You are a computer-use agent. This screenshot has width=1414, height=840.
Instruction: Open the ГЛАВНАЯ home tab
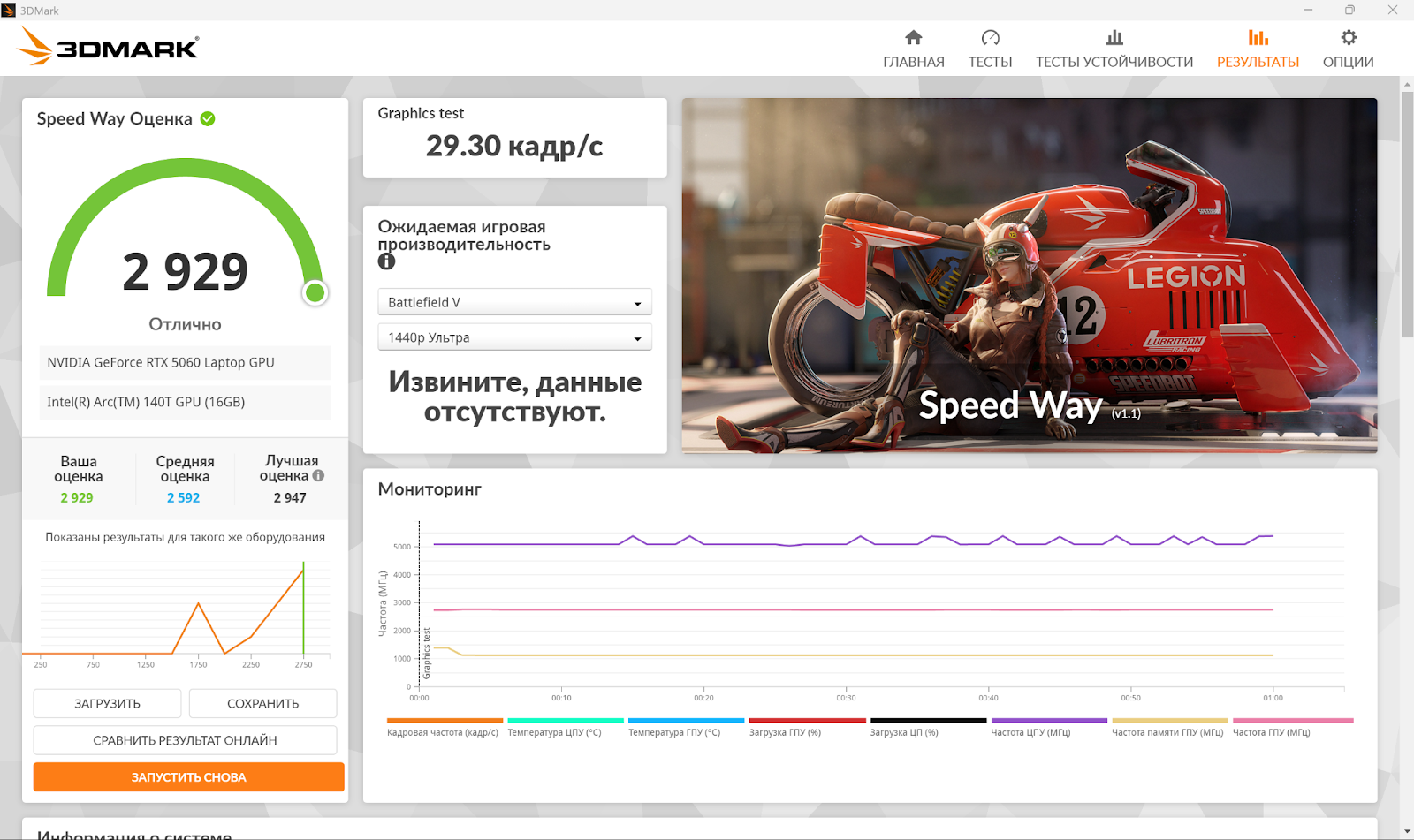(914, 49)
